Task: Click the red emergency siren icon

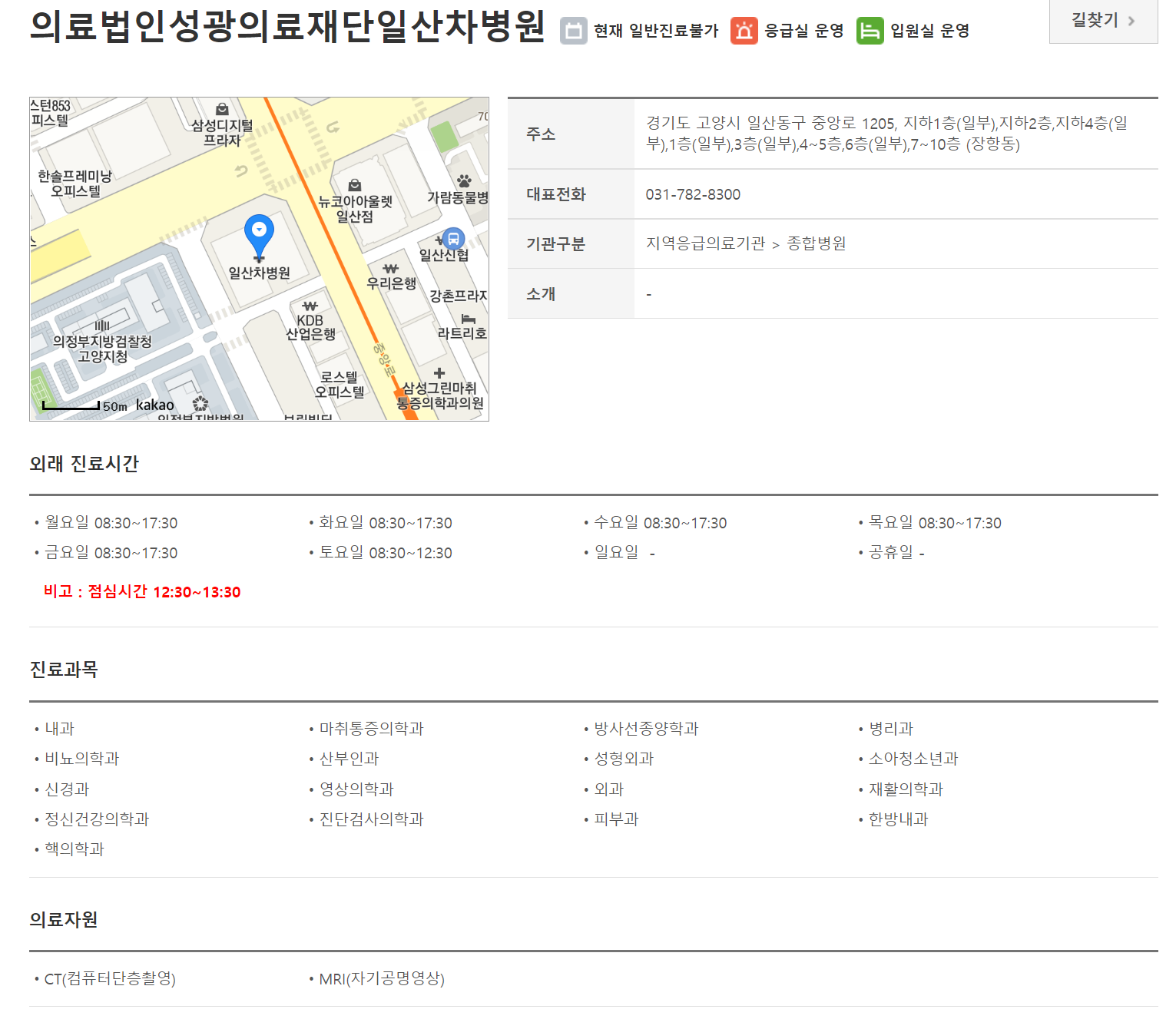Action: [x=744, y=31]
